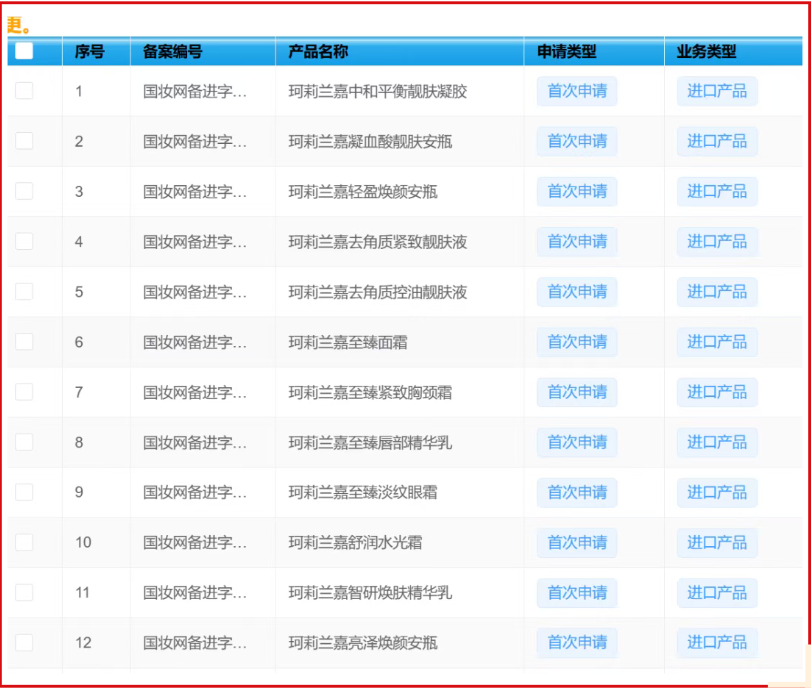The image size is (811, 689).
Task: Check the checkbox for row 11
Action: point(24,592)
